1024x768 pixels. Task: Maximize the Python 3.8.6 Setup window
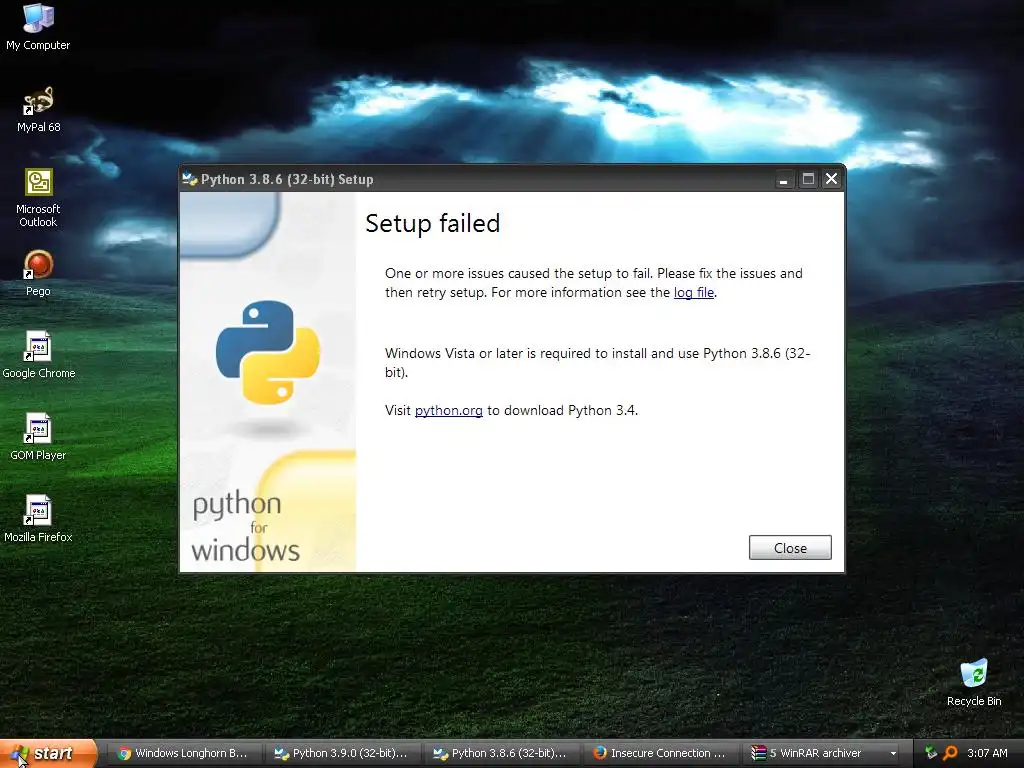tap(808, 179)
